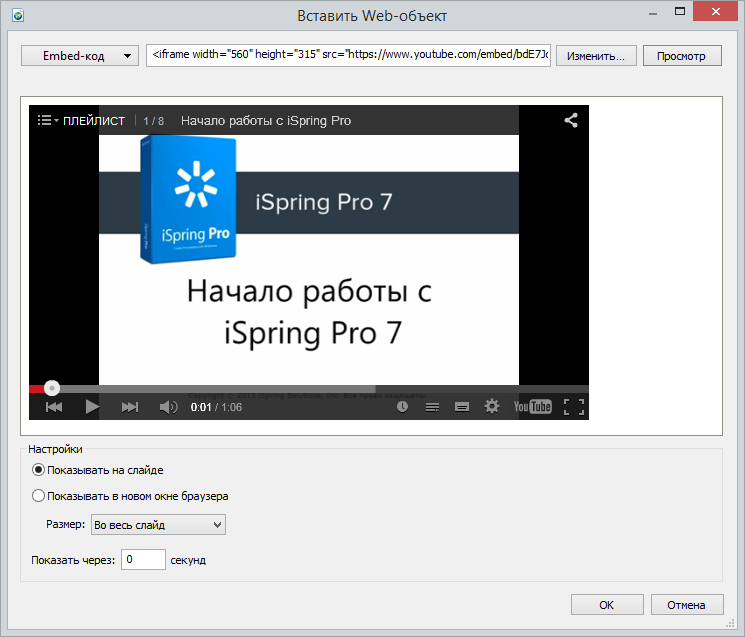The width and height of the screenshot is (745, 637).
Task: Click the '1 / 8' playlist counter
Action: (x=153, y=121)
